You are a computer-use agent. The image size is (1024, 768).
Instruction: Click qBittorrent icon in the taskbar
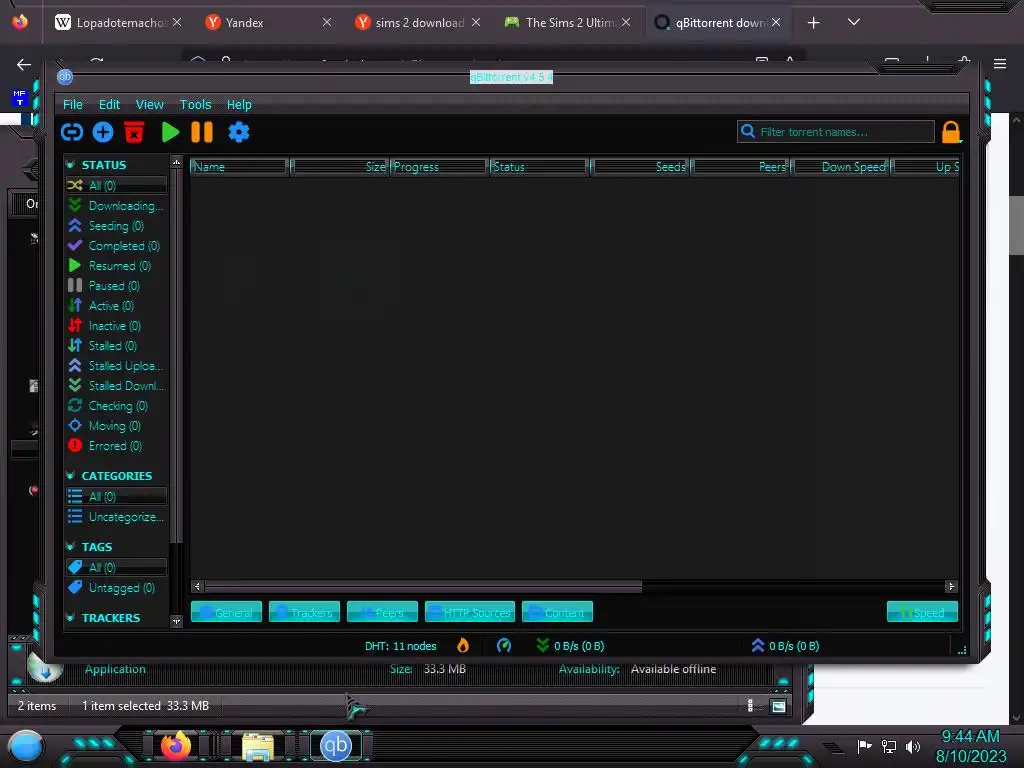click(x=336, y=745)
